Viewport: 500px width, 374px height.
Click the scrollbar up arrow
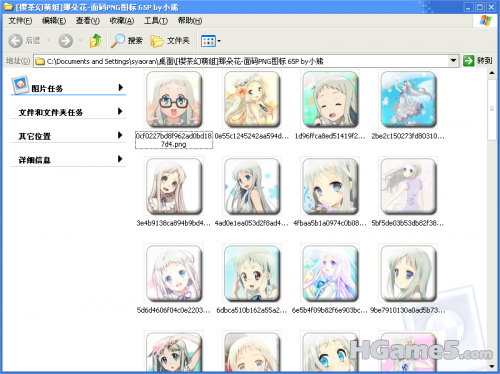[x=492, y=73]
